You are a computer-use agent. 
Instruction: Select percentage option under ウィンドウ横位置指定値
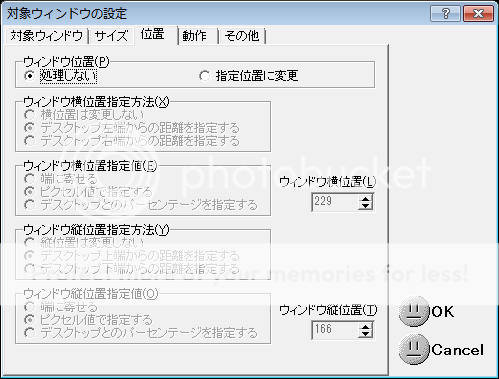[141, 205]
